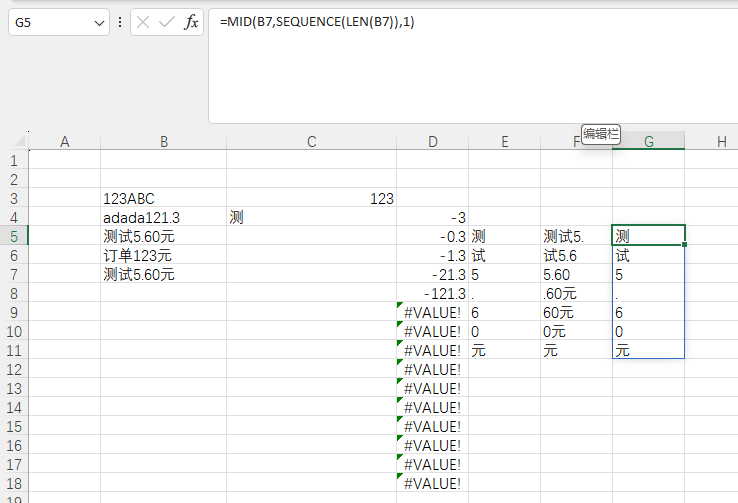Image resolution: width=738 pixels, height=503 pixels.
Task: Click cell E7 containing 5
Action: [x=505, y=274]
